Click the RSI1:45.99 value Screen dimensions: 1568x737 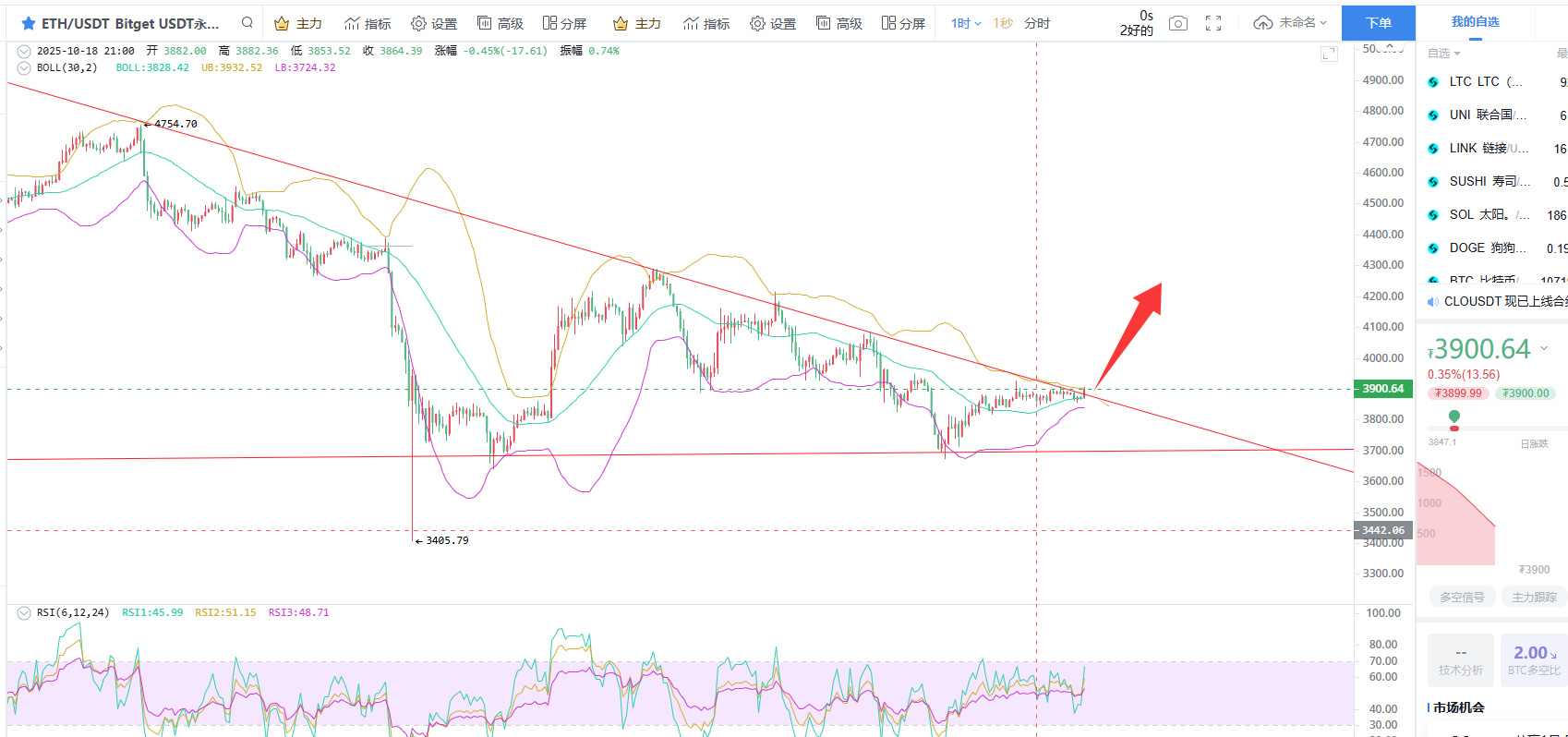(152, 613)
